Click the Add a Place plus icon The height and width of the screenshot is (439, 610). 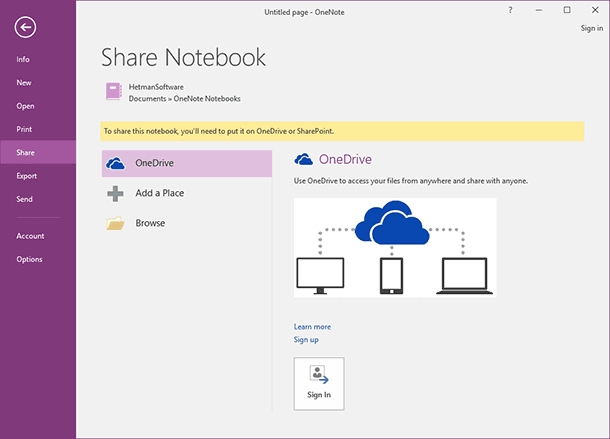(x=116, y=193)
